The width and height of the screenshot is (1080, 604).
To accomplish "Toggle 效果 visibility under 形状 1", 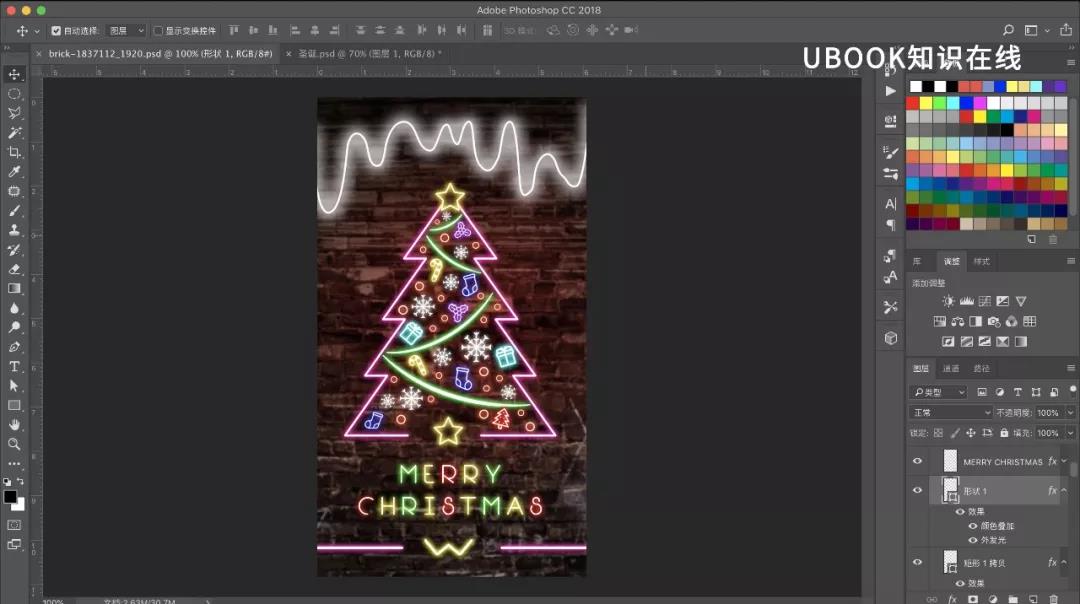I will click(960, 512).
